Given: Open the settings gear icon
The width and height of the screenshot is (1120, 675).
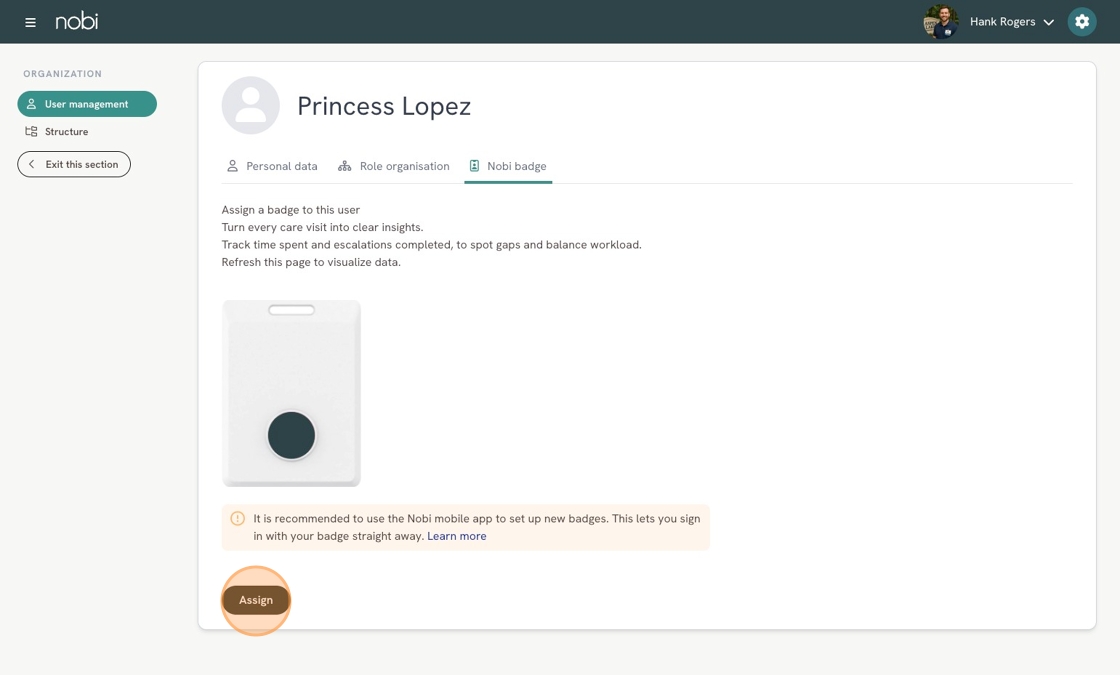Looking at the screenshot, I should [1081, 21].
